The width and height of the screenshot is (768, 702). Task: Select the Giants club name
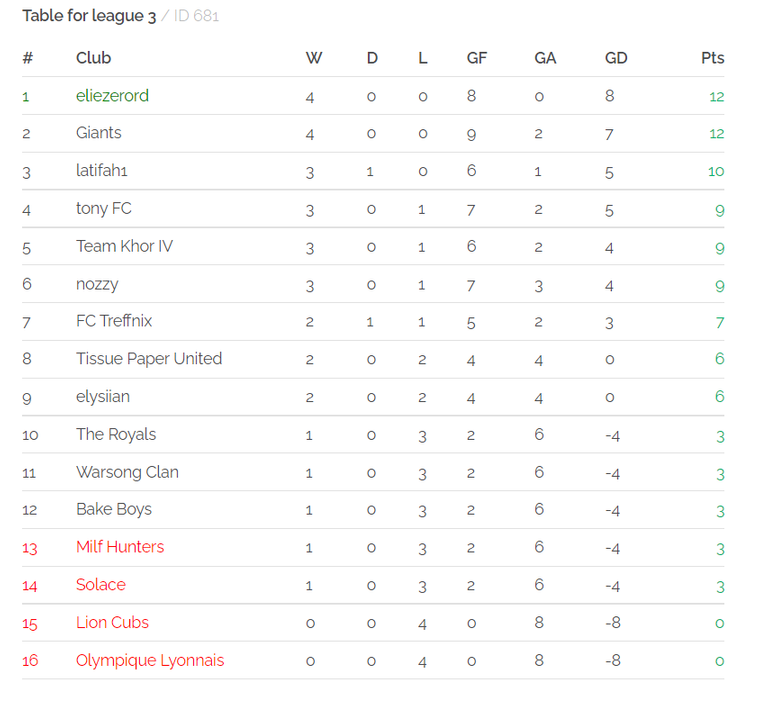click(98, 133)
